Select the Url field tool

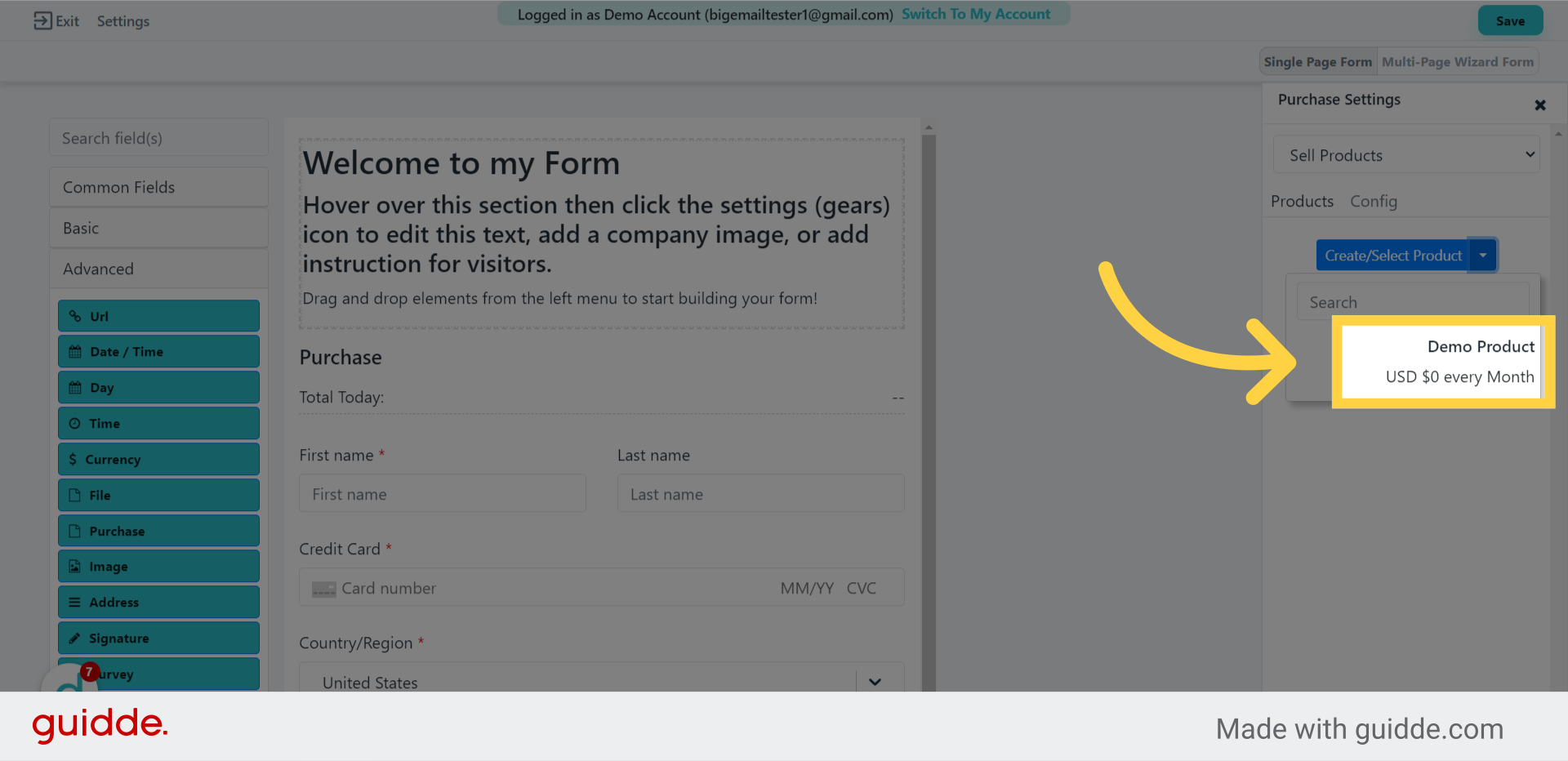click(x=158, y=316)
